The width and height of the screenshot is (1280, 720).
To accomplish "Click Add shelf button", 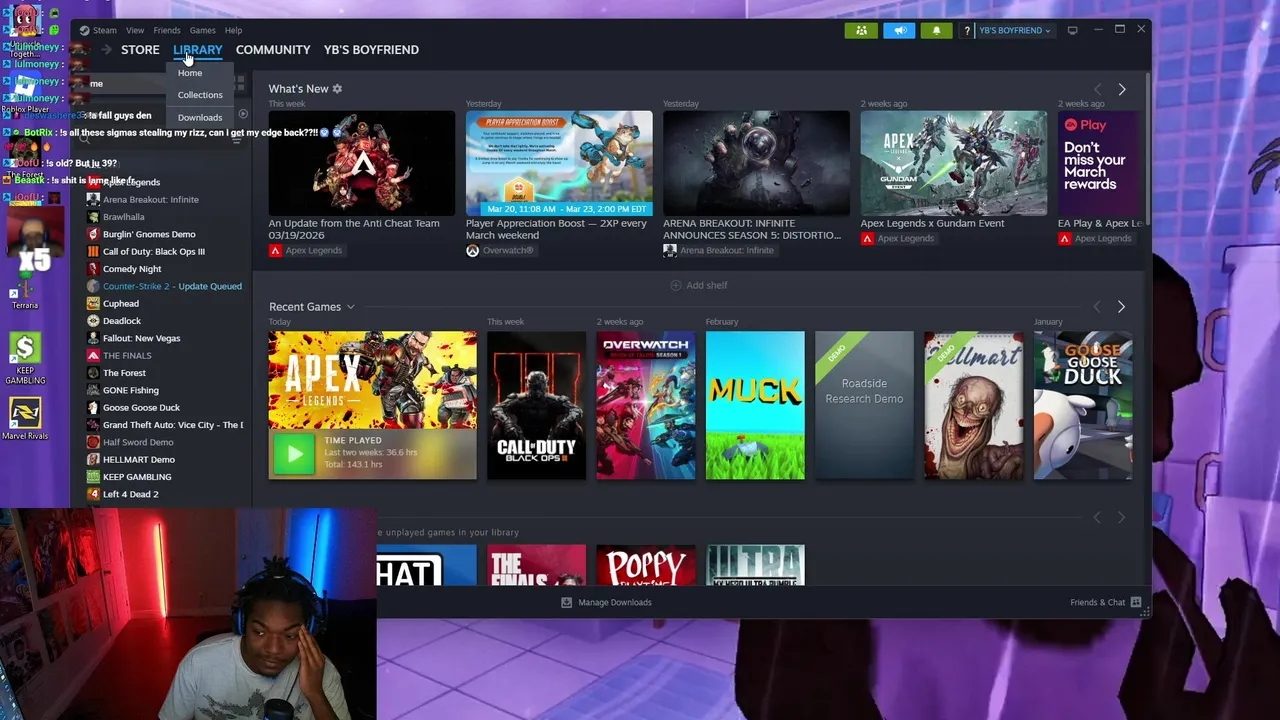I will (x=698, y=285).
